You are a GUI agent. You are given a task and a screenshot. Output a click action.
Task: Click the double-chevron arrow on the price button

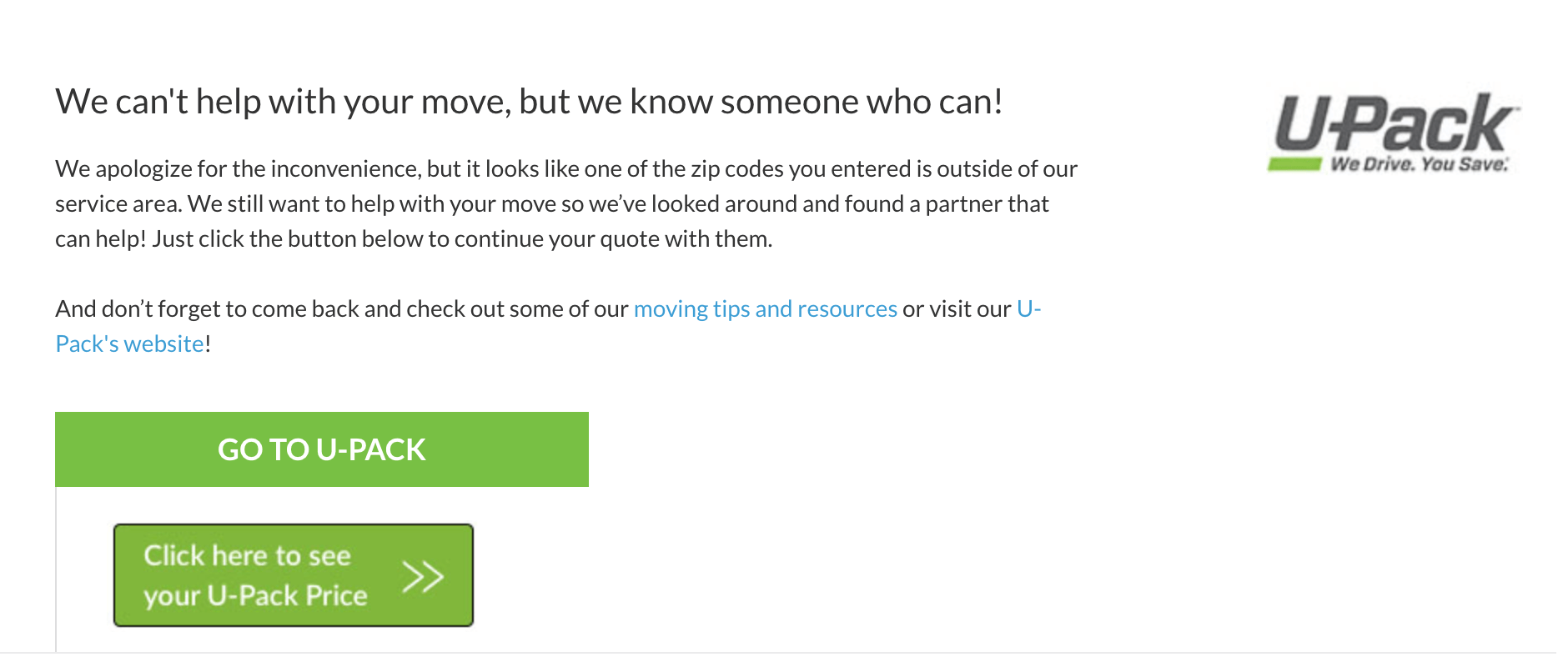pyautogui.click(x=422, y=576)
